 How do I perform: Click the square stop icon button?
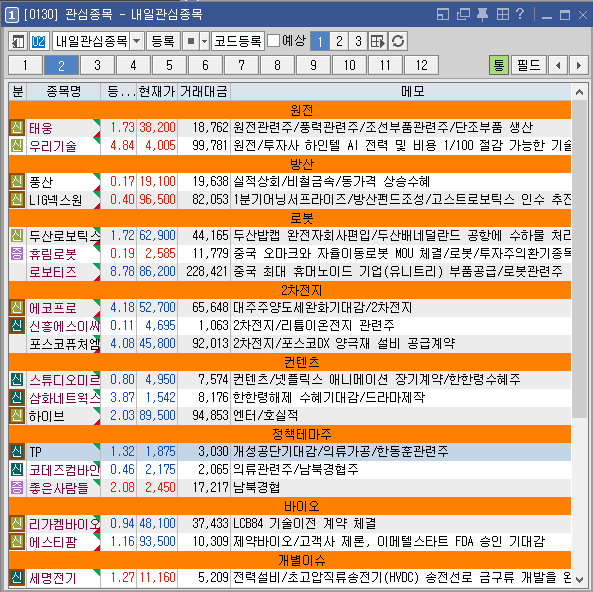pos(191,41)
